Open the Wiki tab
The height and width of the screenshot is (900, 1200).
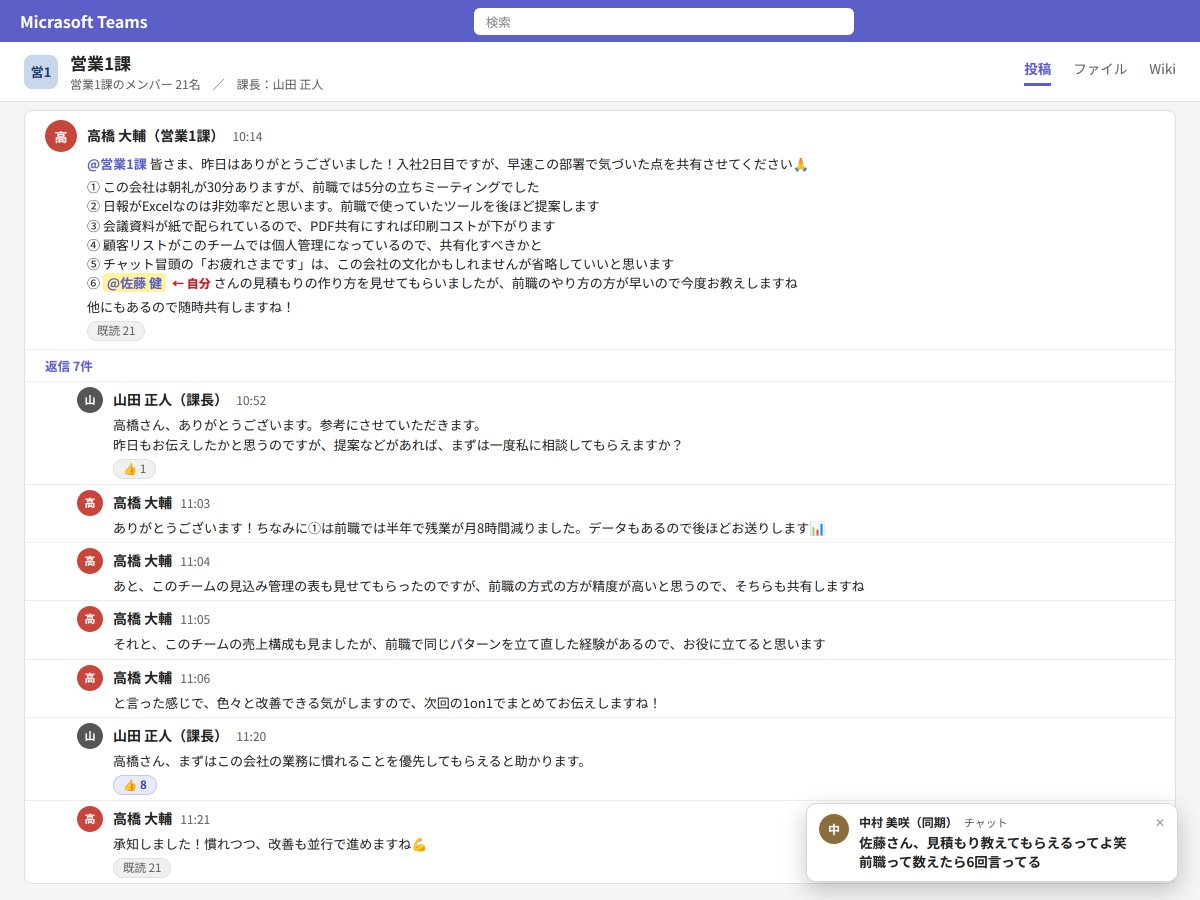click(x=1162, y=69)
